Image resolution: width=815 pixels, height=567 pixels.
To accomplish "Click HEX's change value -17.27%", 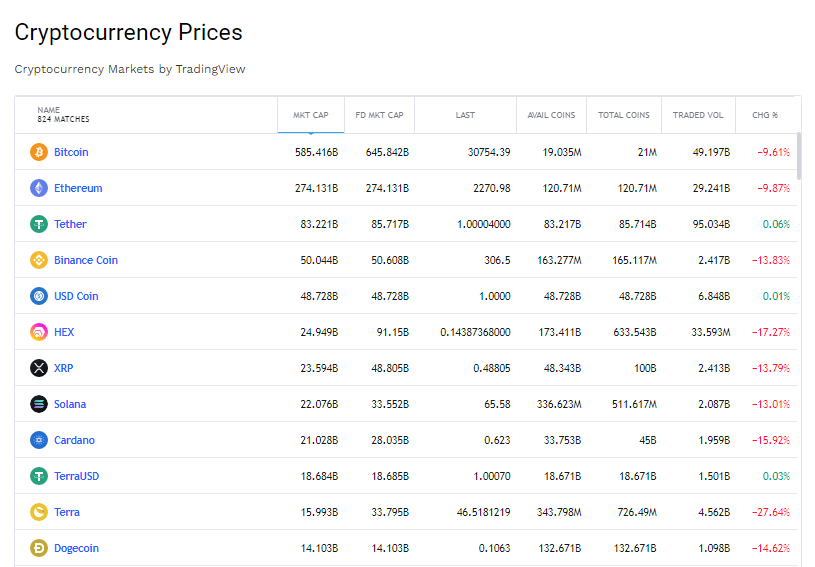I will click(771, 332).
